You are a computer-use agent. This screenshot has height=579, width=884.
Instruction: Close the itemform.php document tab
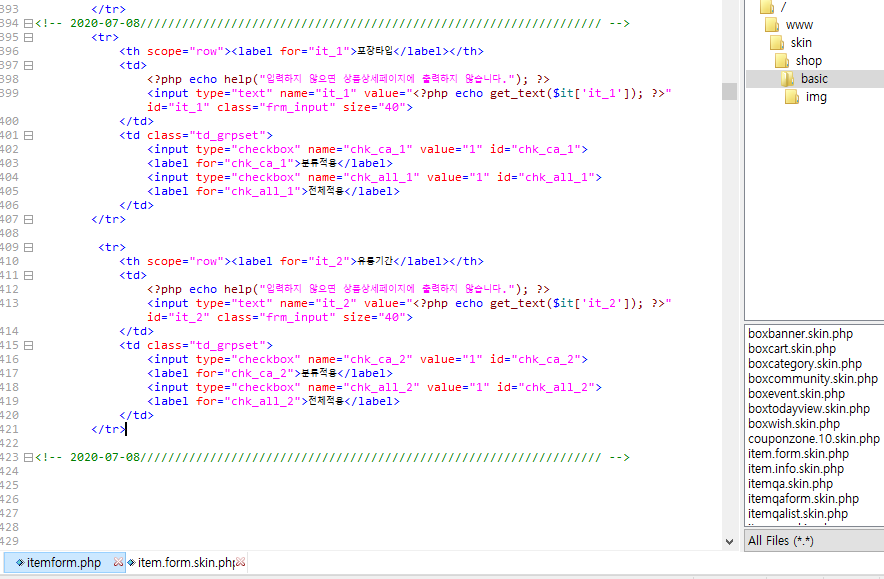pyautogui.click(x=119, y=563)
